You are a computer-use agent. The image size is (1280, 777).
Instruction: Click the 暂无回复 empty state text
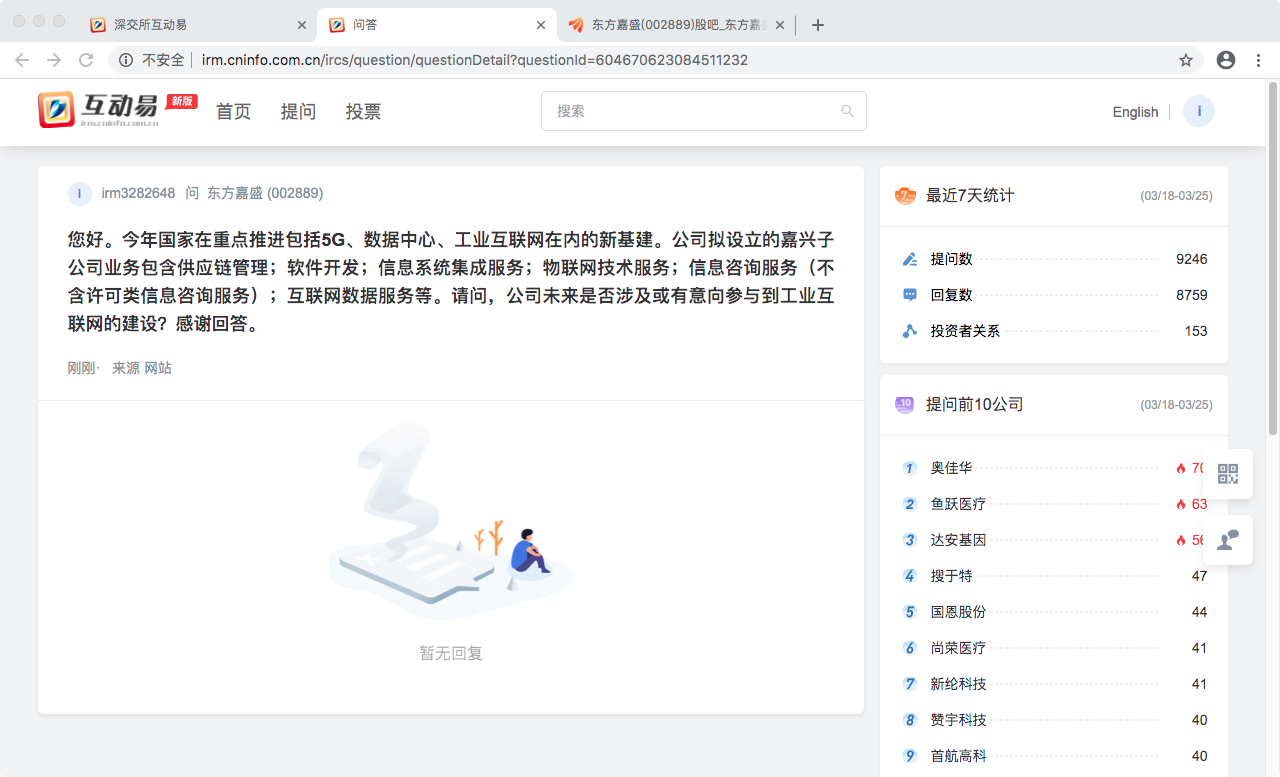point(451,653)
